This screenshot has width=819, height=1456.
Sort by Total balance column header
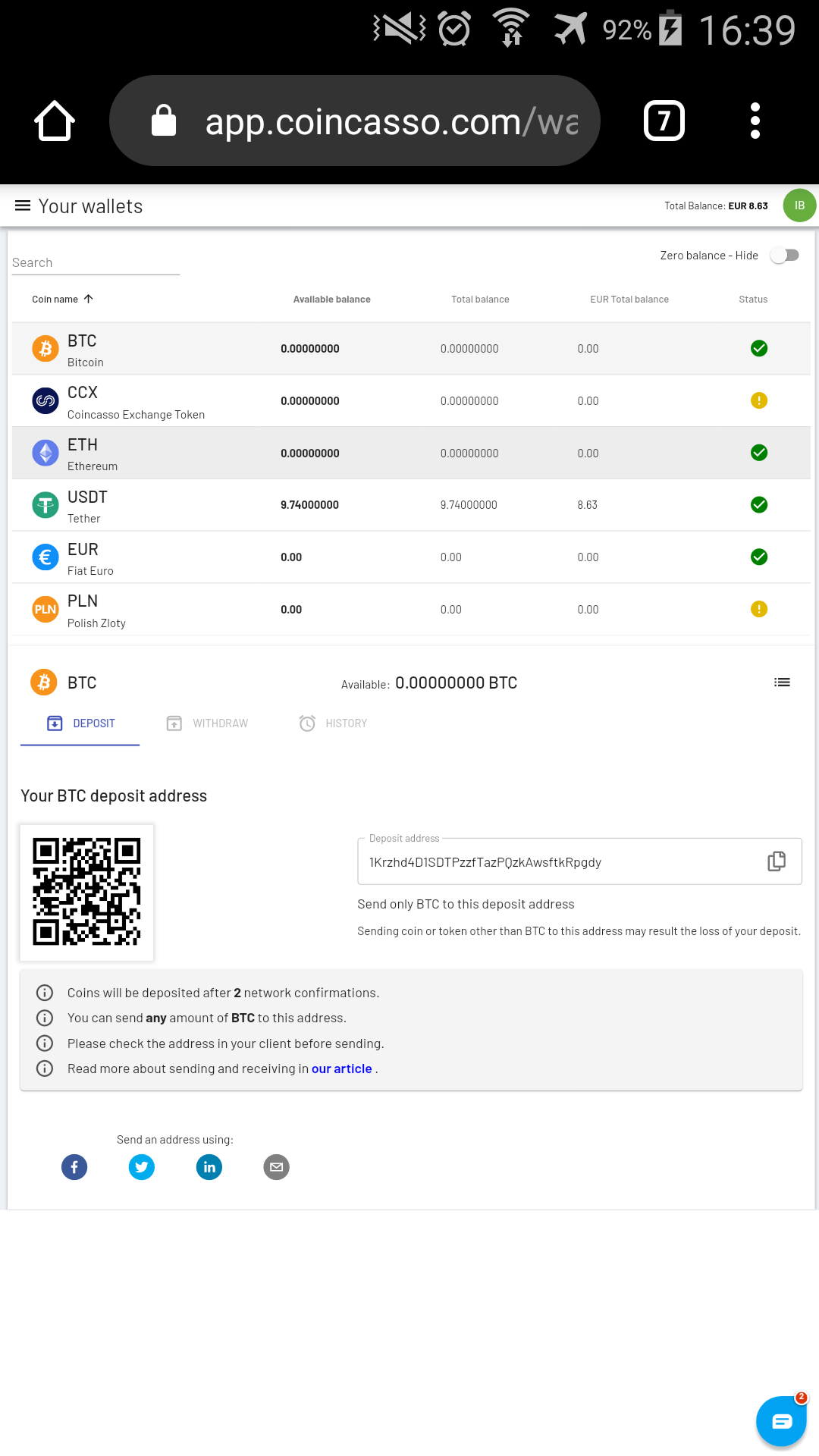480,300
